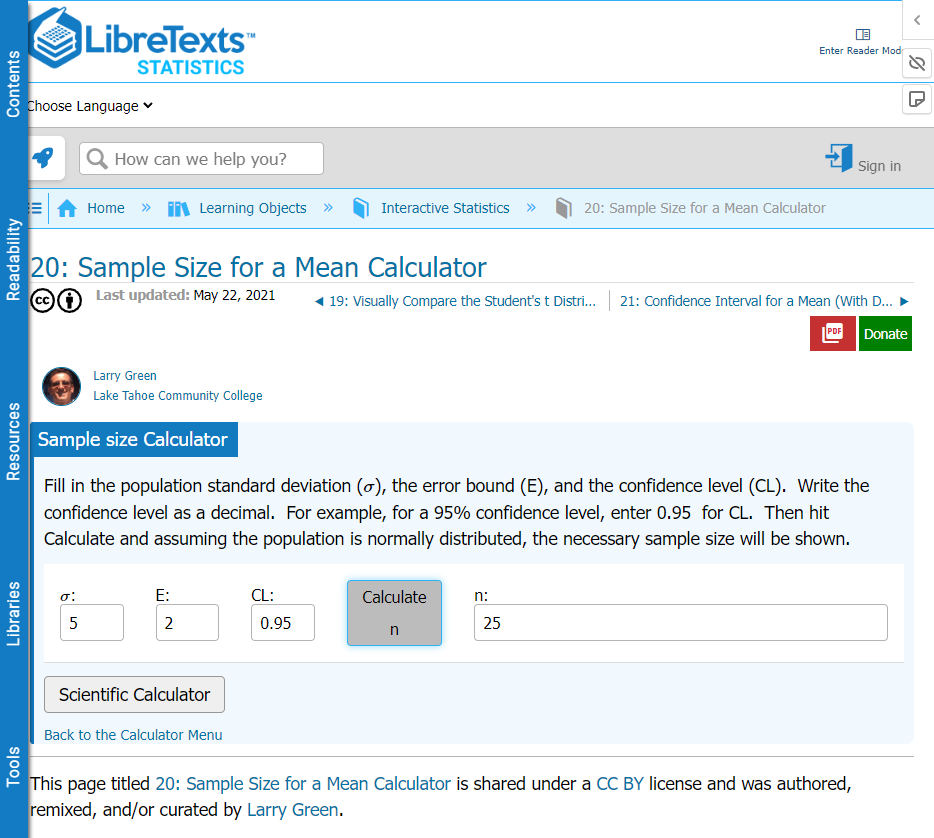Viewport: 934px width, 838px height.
Task: Toggle the crossed-out eye visibility icon
Action: pyautogui.click(x=917, y=63)
